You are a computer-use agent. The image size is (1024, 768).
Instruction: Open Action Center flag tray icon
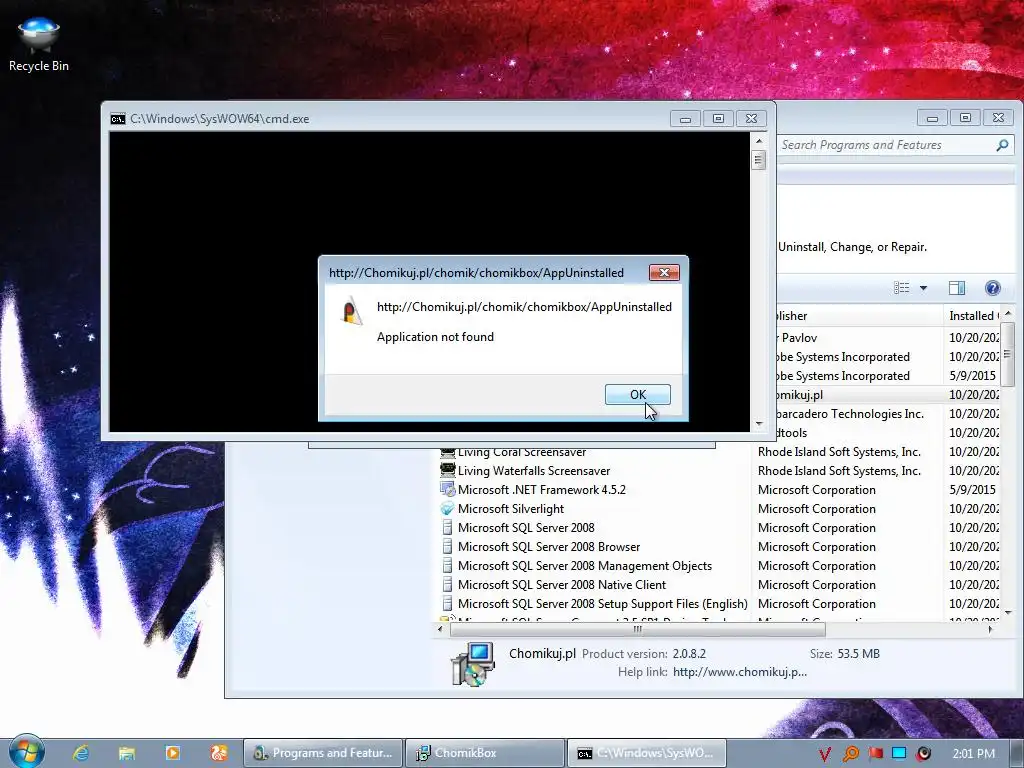(875, 754)
